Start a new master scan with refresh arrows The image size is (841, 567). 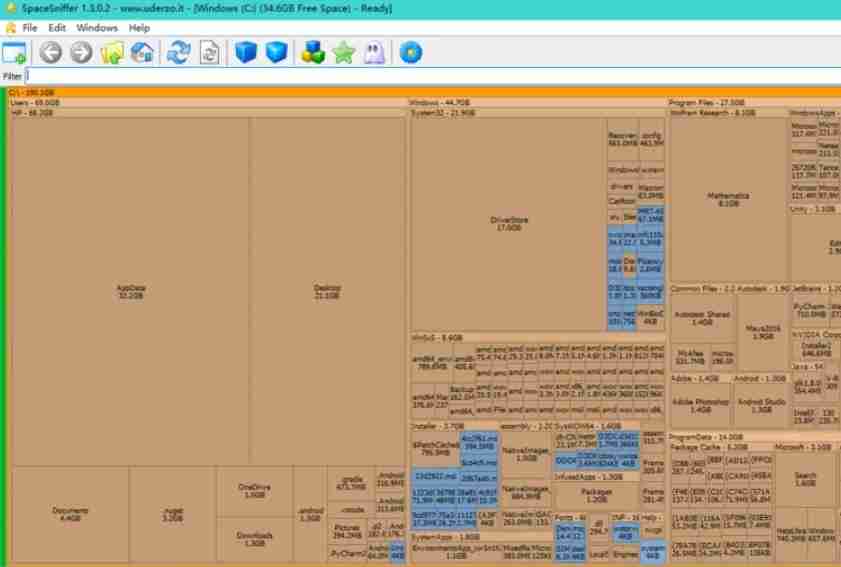click(179, 53)
